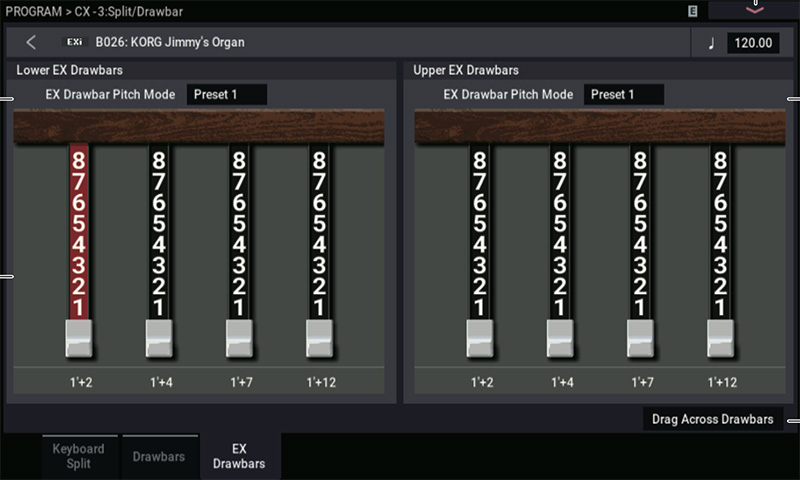Open program name B026: KORG Jimmy's Organ
Screen dimensions: 800x480
tap(170, 42)
